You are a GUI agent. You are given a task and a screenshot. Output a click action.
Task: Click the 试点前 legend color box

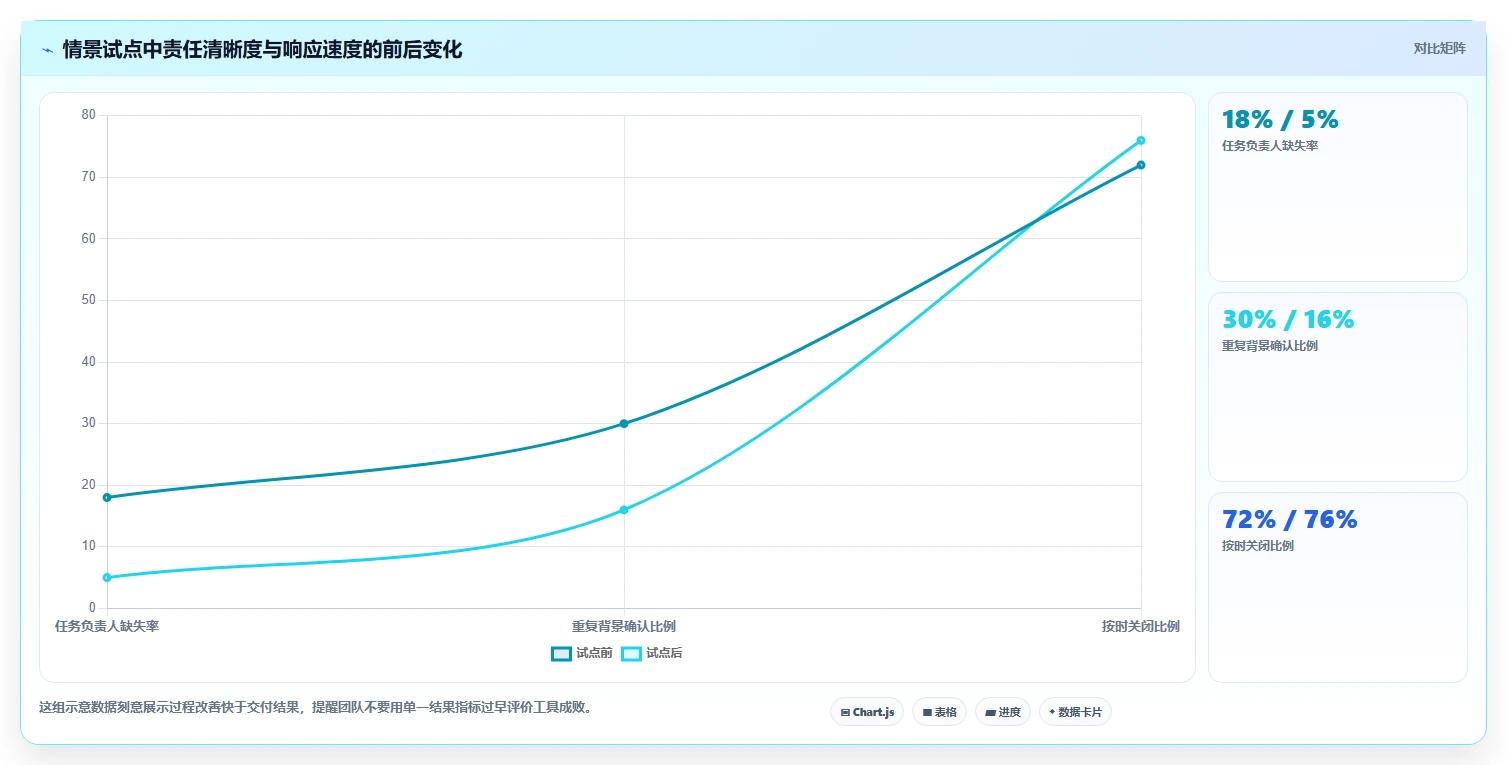tap(561, 653)
